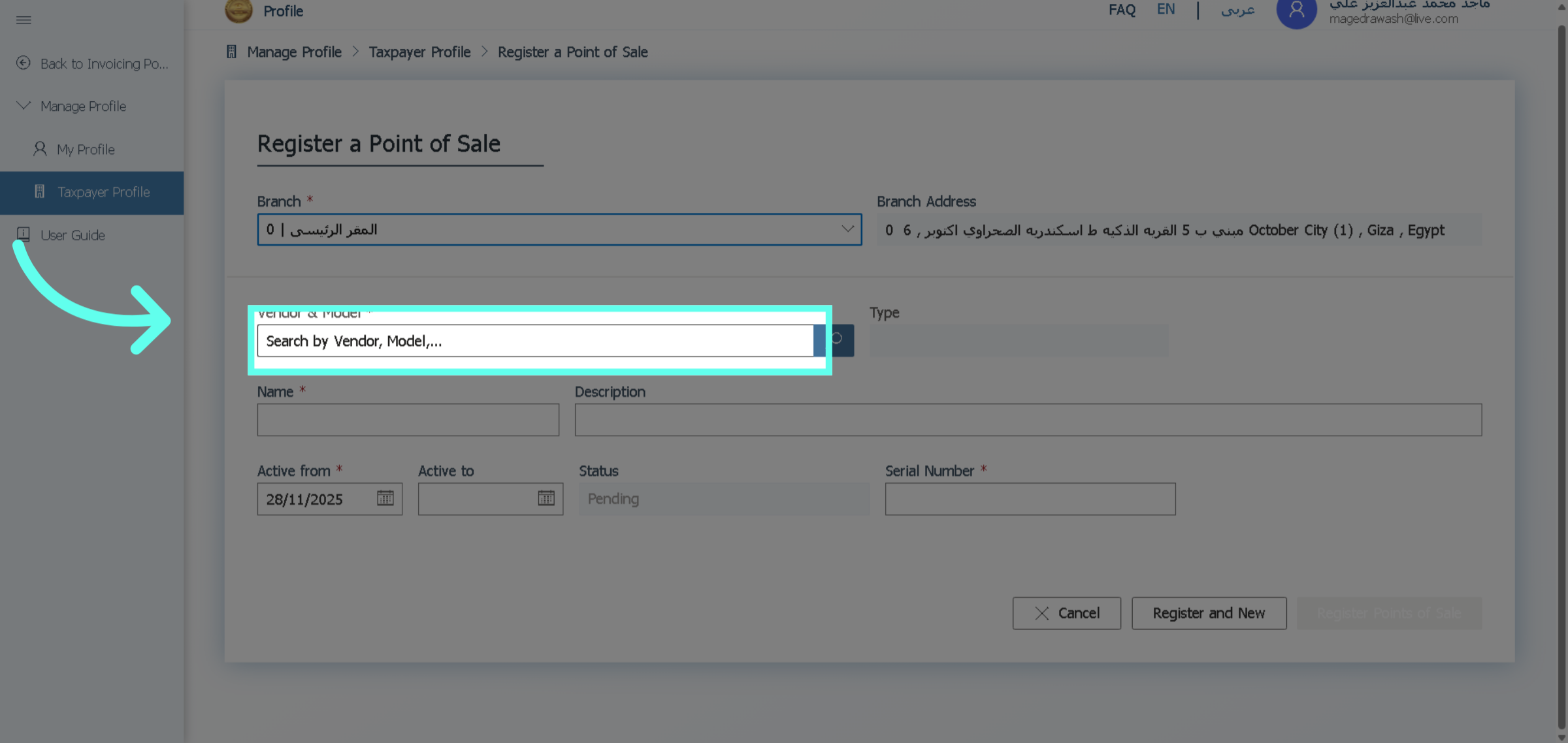Click the Cancel button
Screen dimensions: 1568x743
click(x=1066, y=613)
